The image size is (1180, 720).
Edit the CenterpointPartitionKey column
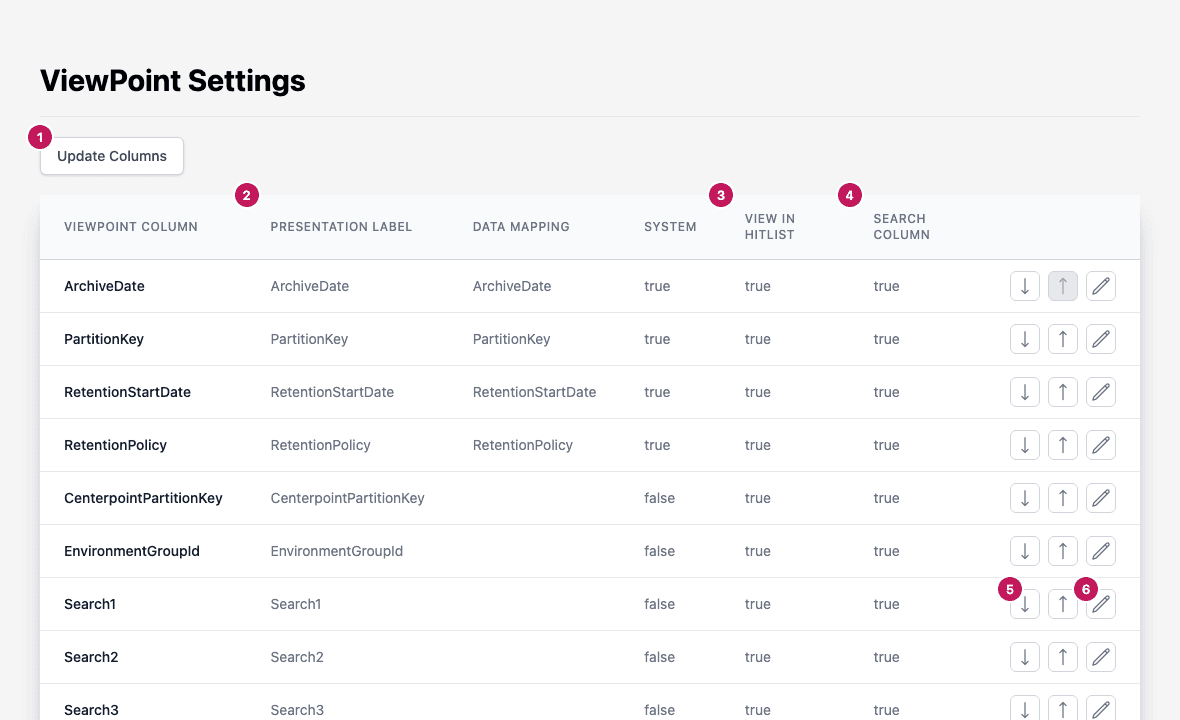click(1100, 498)
